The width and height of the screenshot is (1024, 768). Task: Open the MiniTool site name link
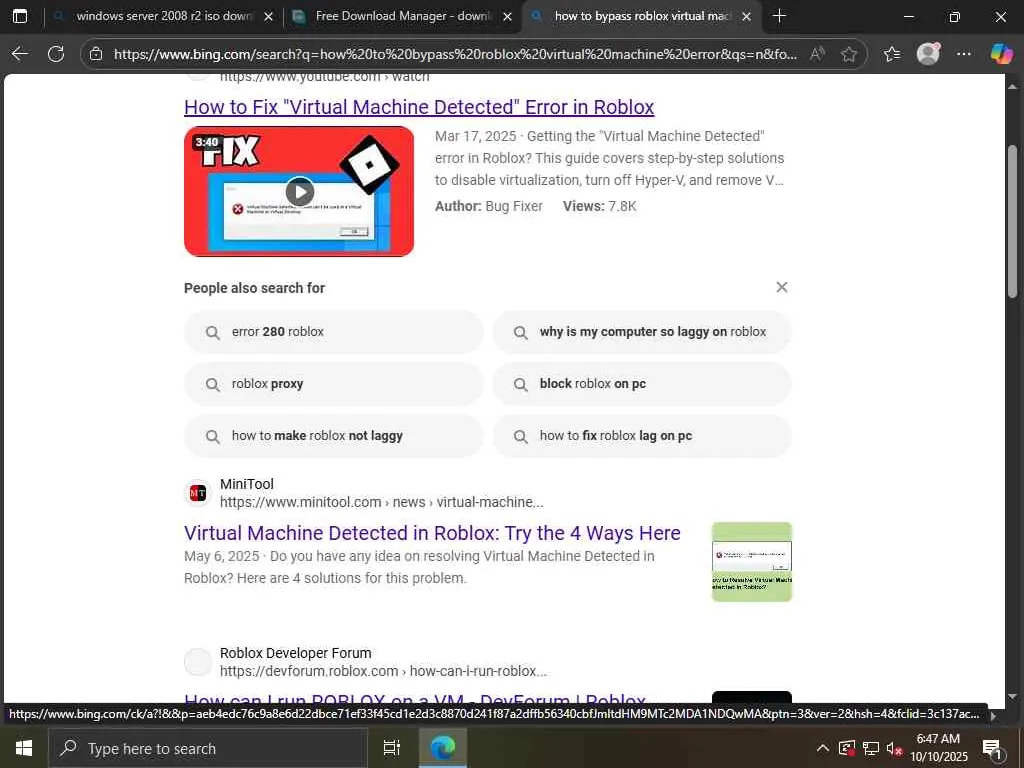247,484
